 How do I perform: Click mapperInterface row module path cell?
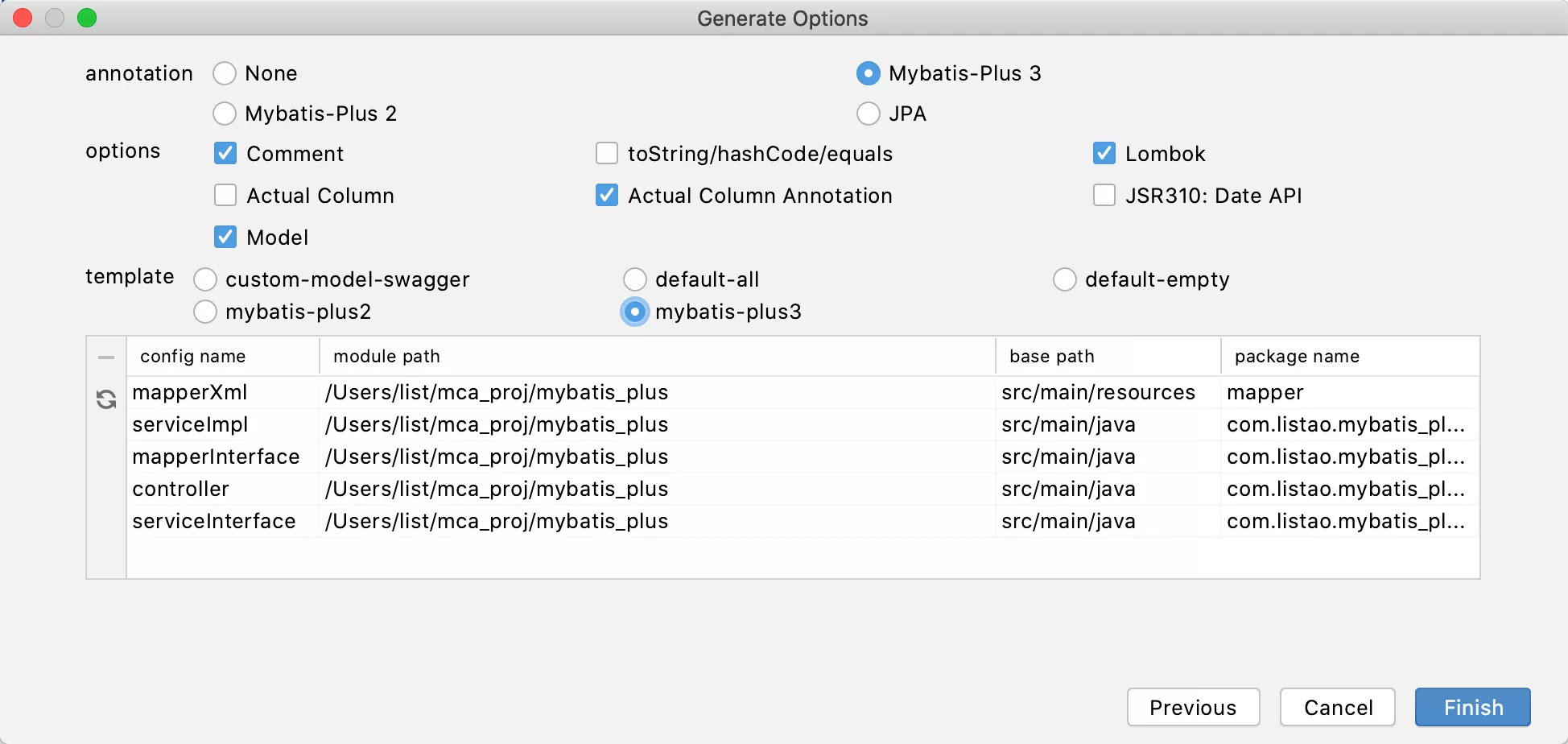point(658,457)
